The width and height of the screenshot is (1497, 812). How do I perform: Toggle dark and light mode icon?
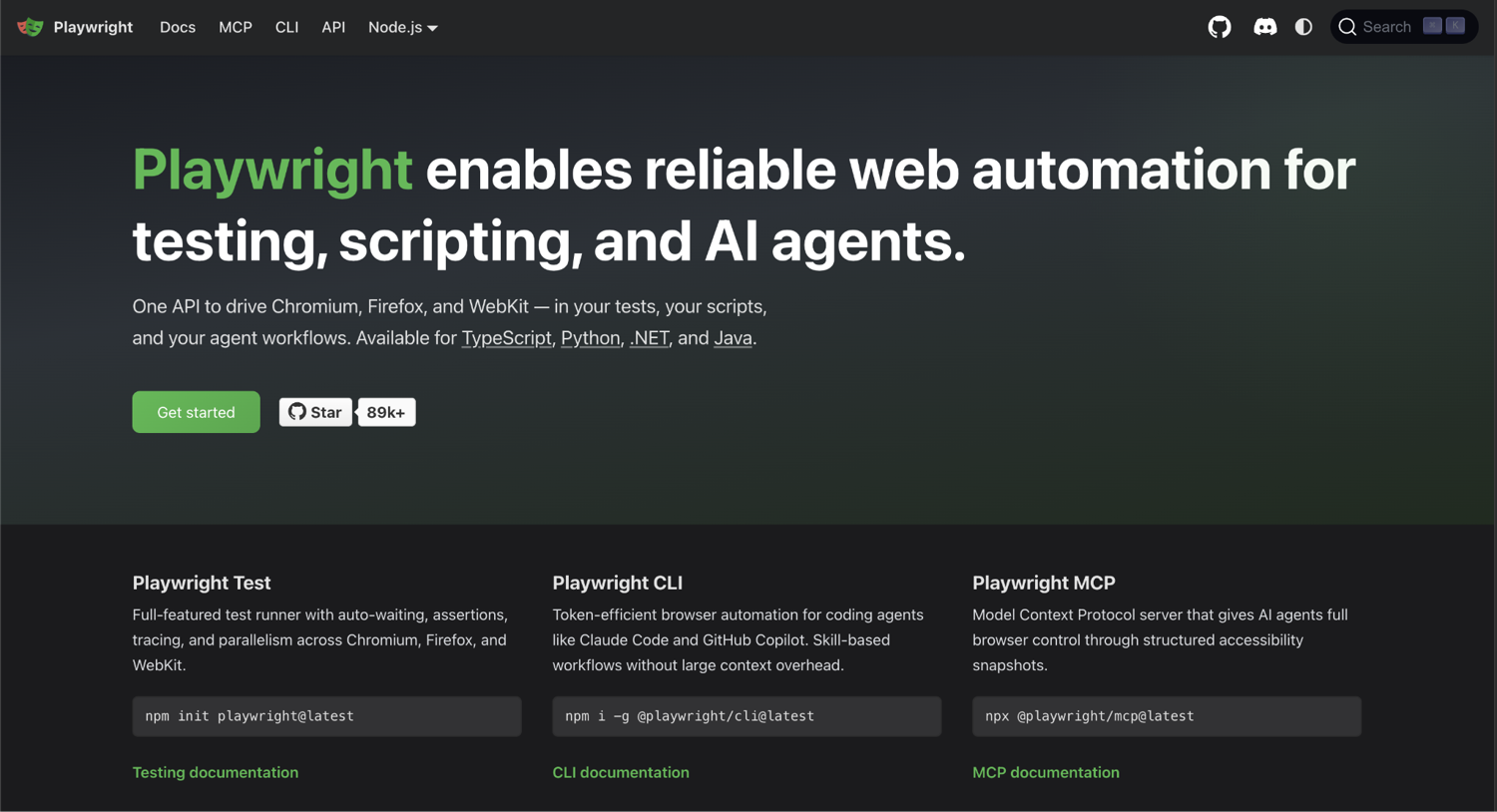coord(1303,27)
